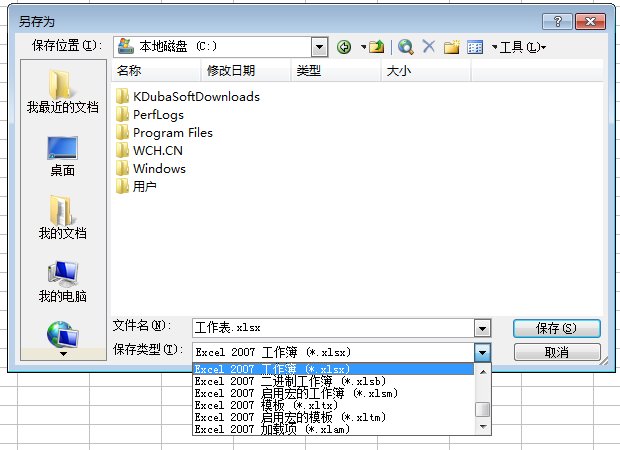Sort by 名称 column header

pos(157,71)
